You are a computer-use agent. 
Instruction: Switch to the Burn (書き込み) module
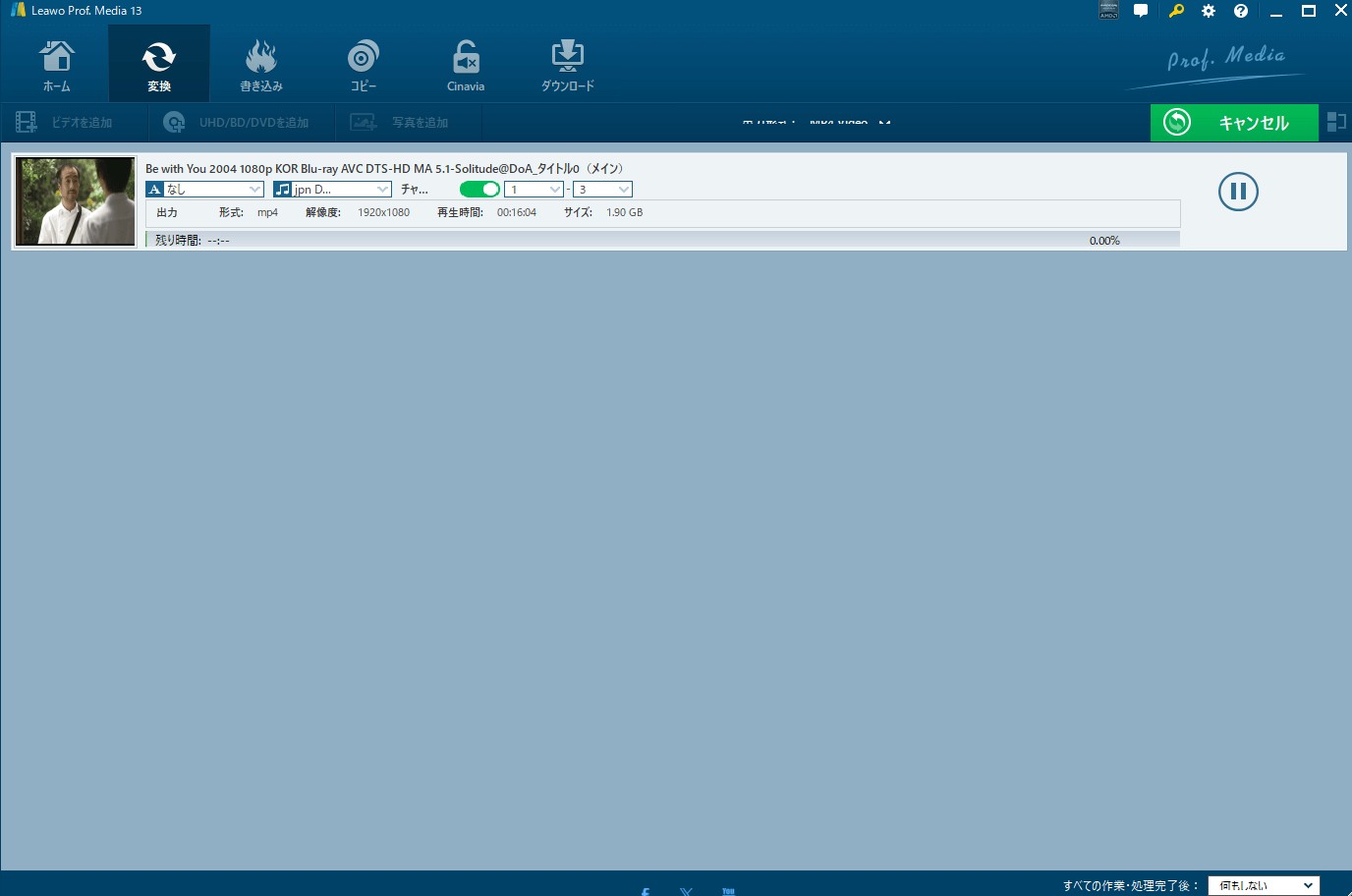(x=261, y=65)
